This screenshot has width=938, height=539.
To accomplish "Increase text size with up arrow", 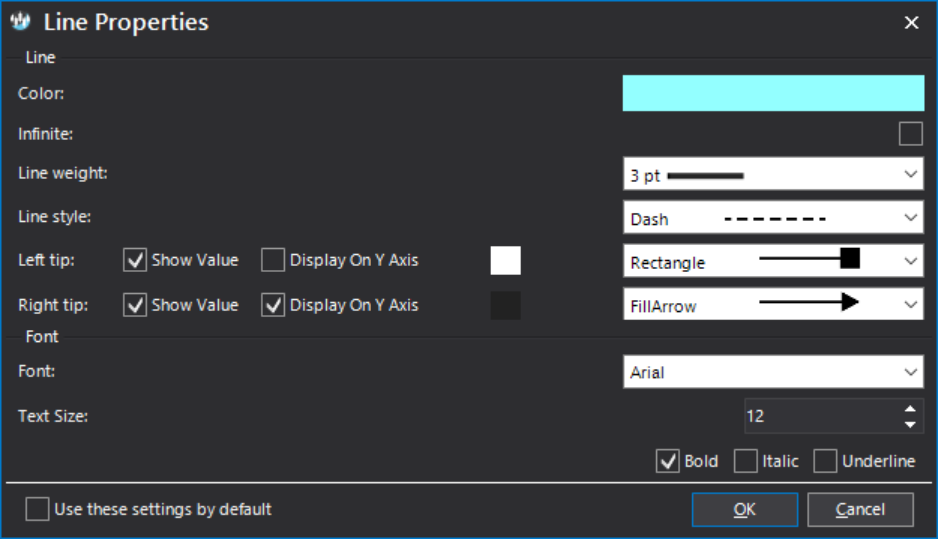I will (910, 409).
